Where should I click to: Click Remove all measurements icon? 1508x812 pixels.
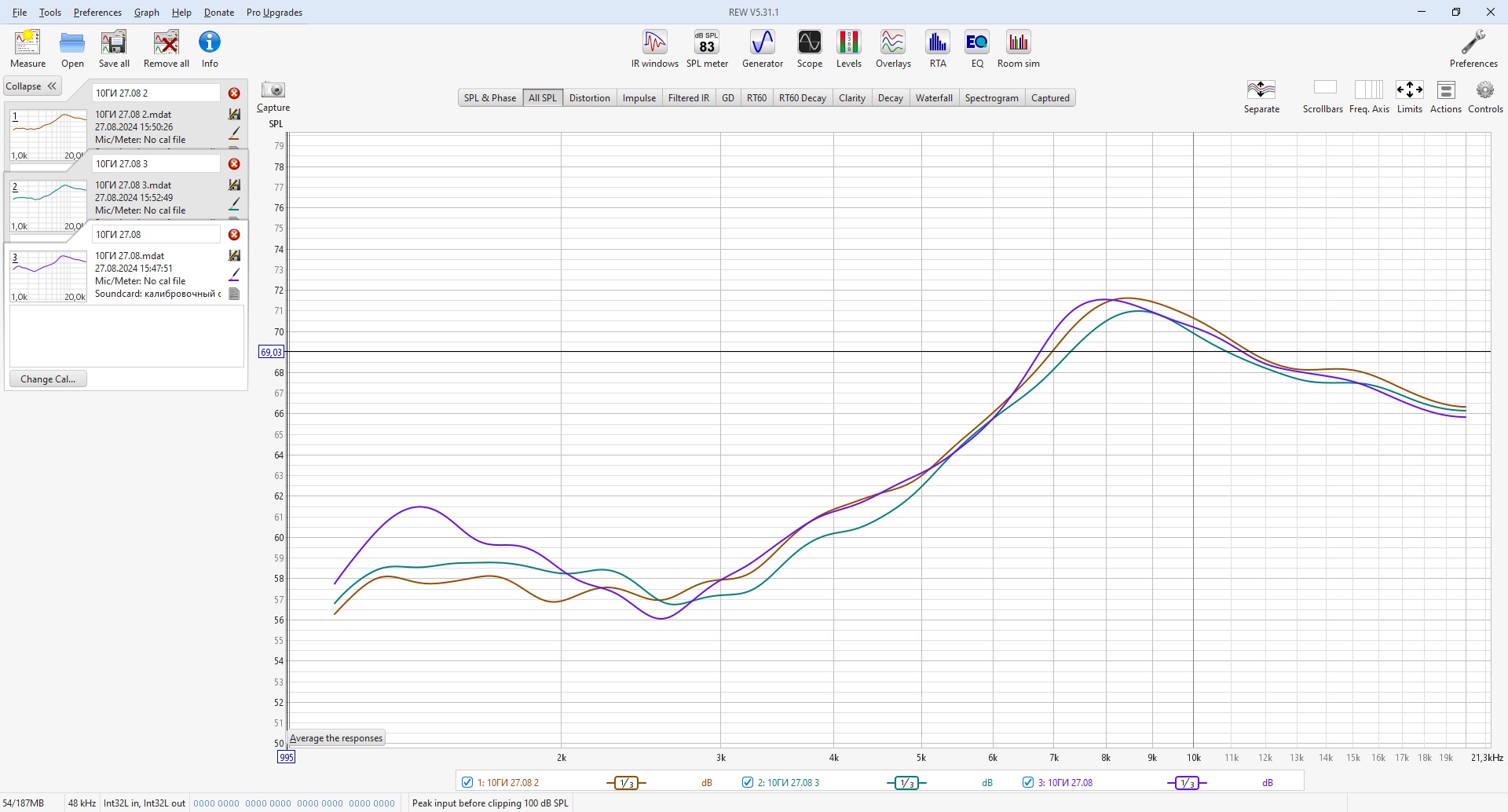pyautogui.click(x=167, y=49)
